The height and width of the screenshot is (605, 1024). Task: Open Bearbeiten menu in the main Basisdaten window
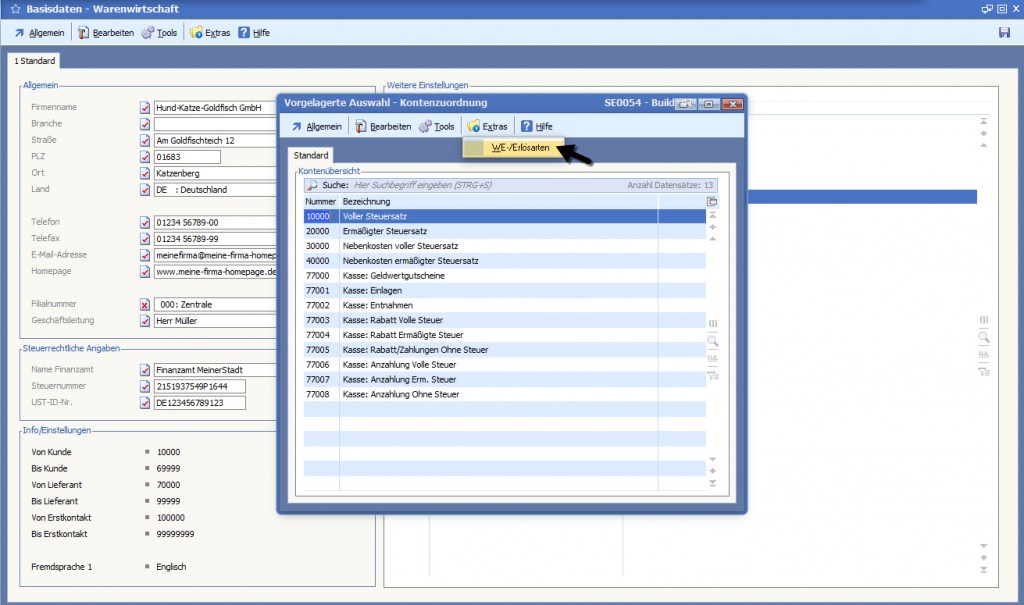(106, 32)
